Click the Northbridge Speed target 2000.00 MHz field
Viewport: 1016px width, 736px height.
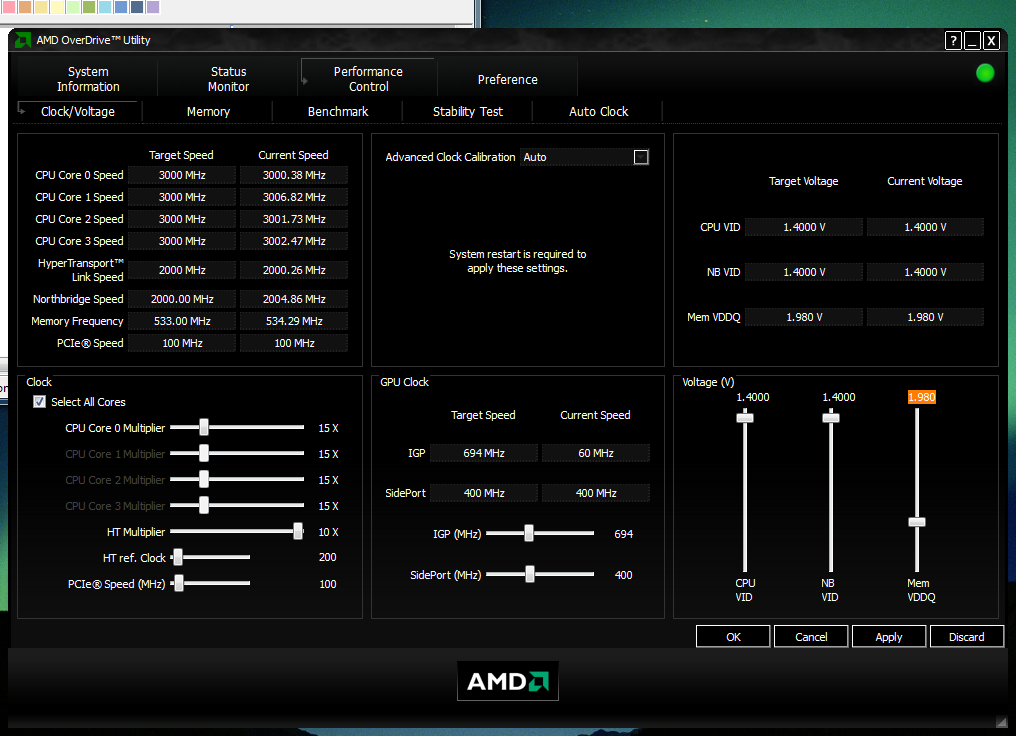[182, 299]
